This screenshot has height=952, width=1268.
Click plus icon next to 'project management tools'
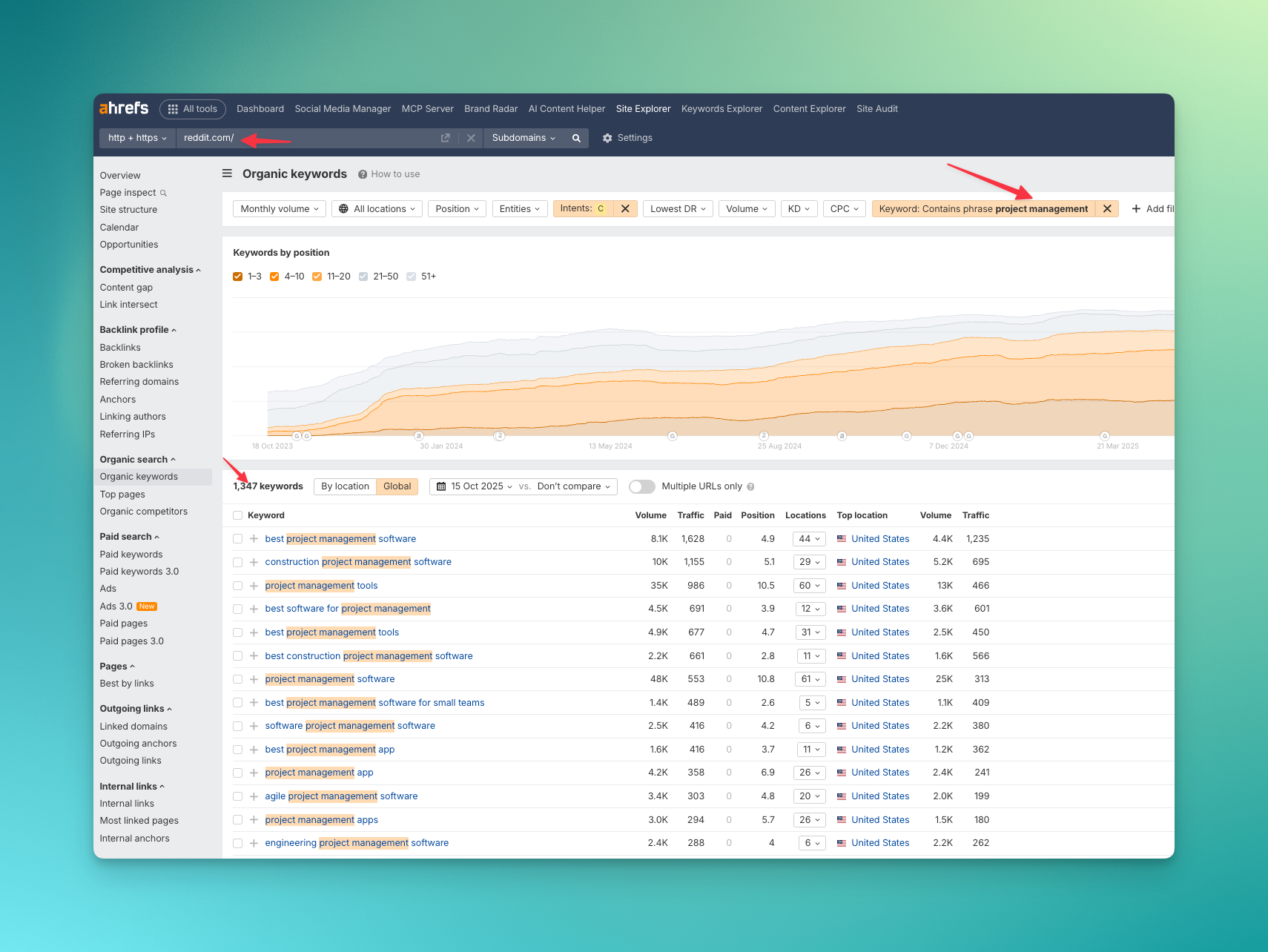[254, 586]
